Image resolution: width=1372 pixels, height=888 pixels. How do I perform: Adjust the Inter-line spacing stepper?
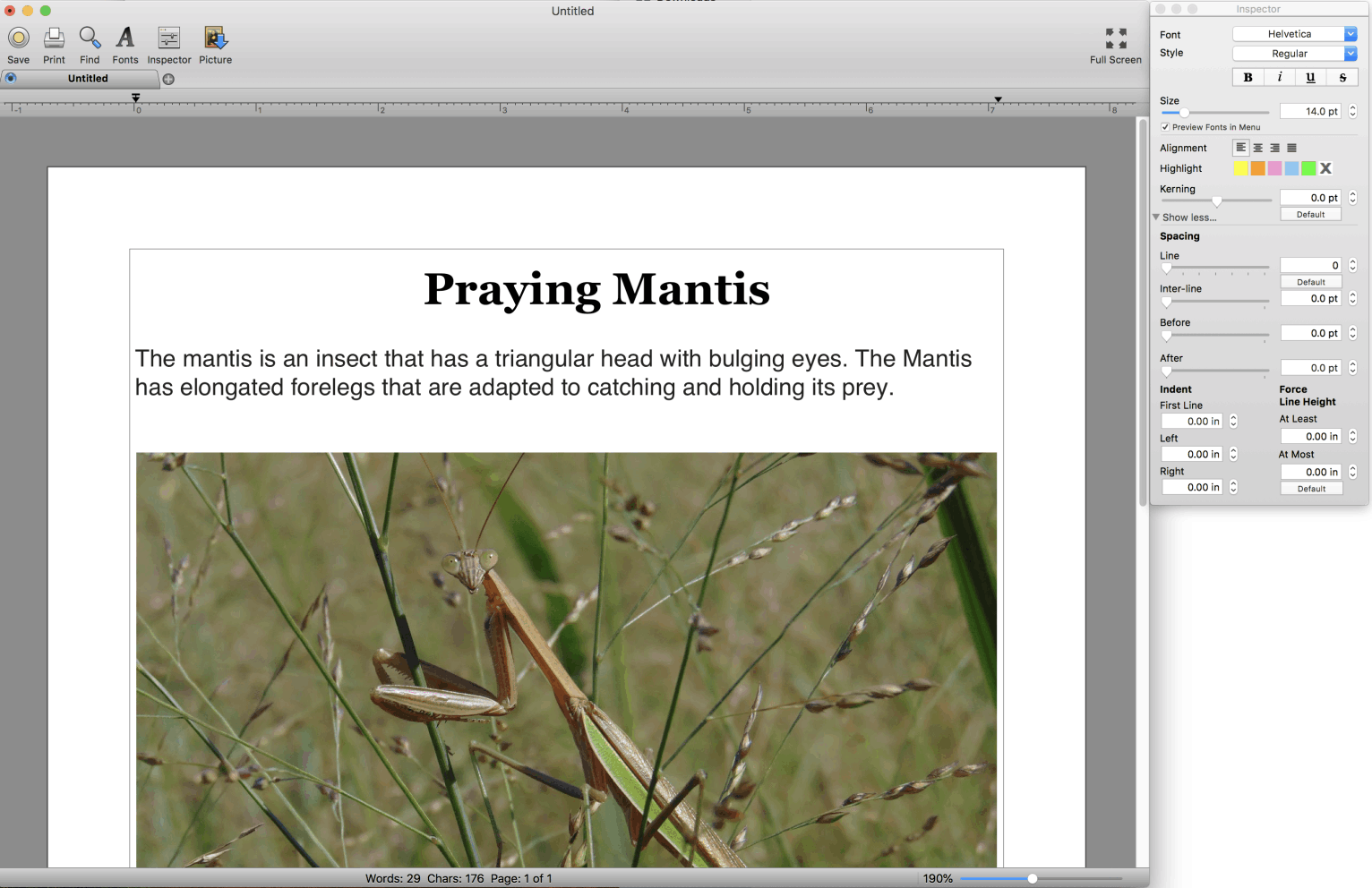coord(1352,298)
